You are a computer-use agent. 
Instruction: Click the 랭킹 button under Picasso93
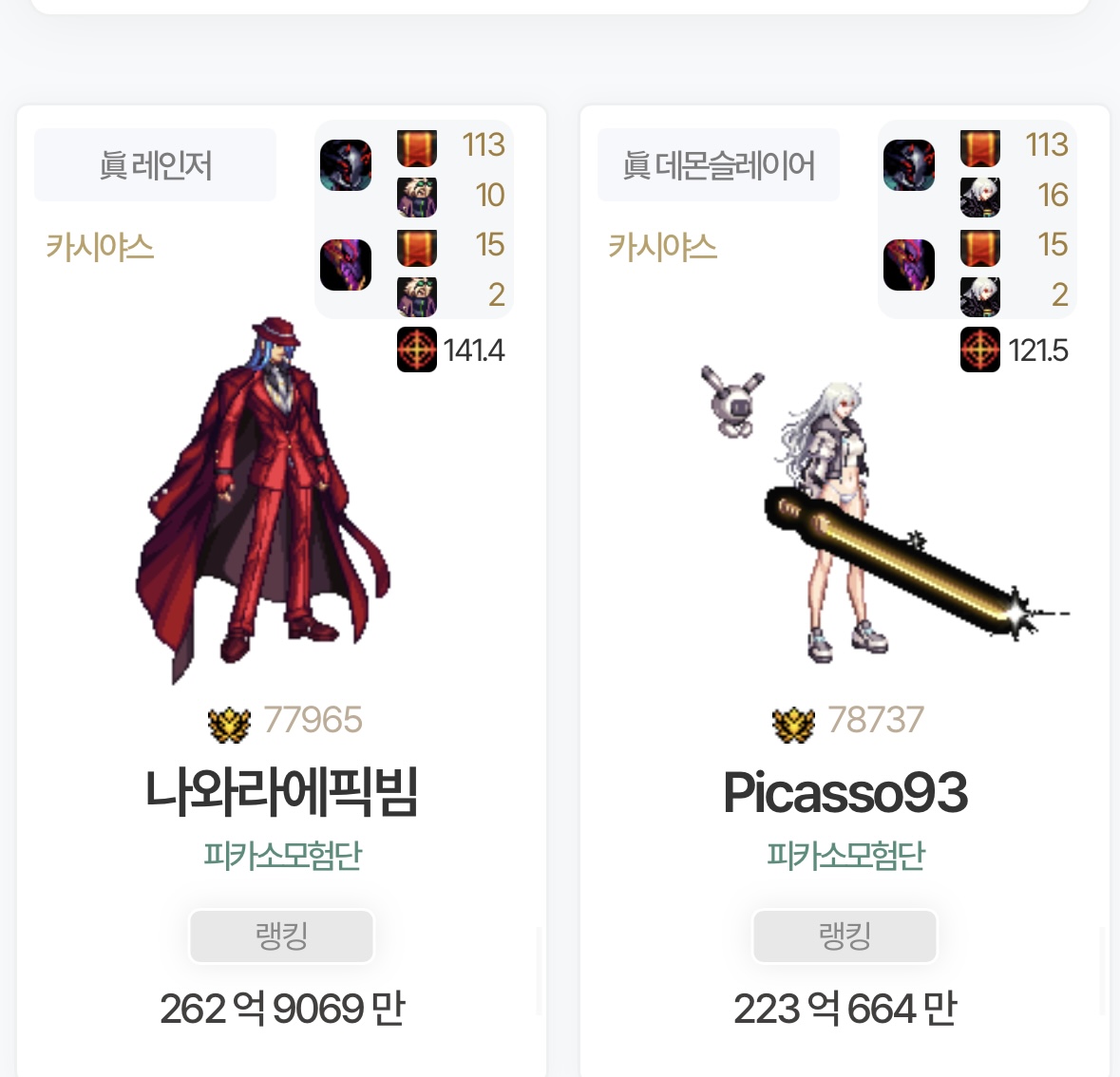(x=845, y=935)
